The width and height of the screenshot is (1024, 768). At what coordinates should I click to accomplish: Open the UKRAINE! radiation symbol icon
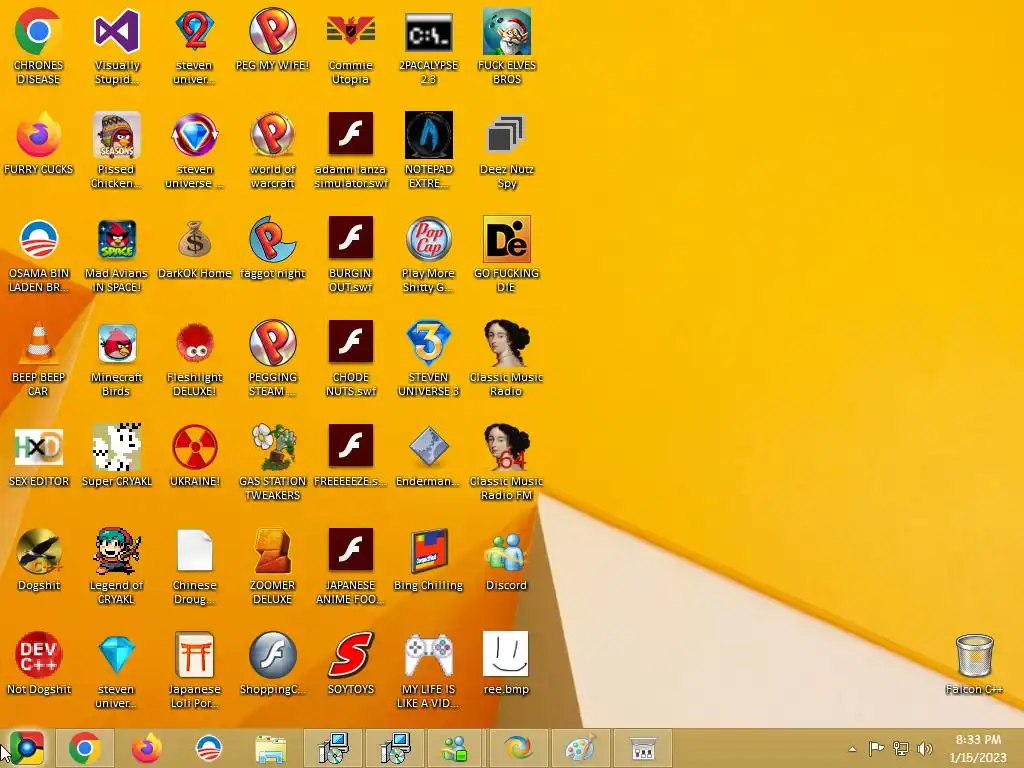click(x=195, y=447)
